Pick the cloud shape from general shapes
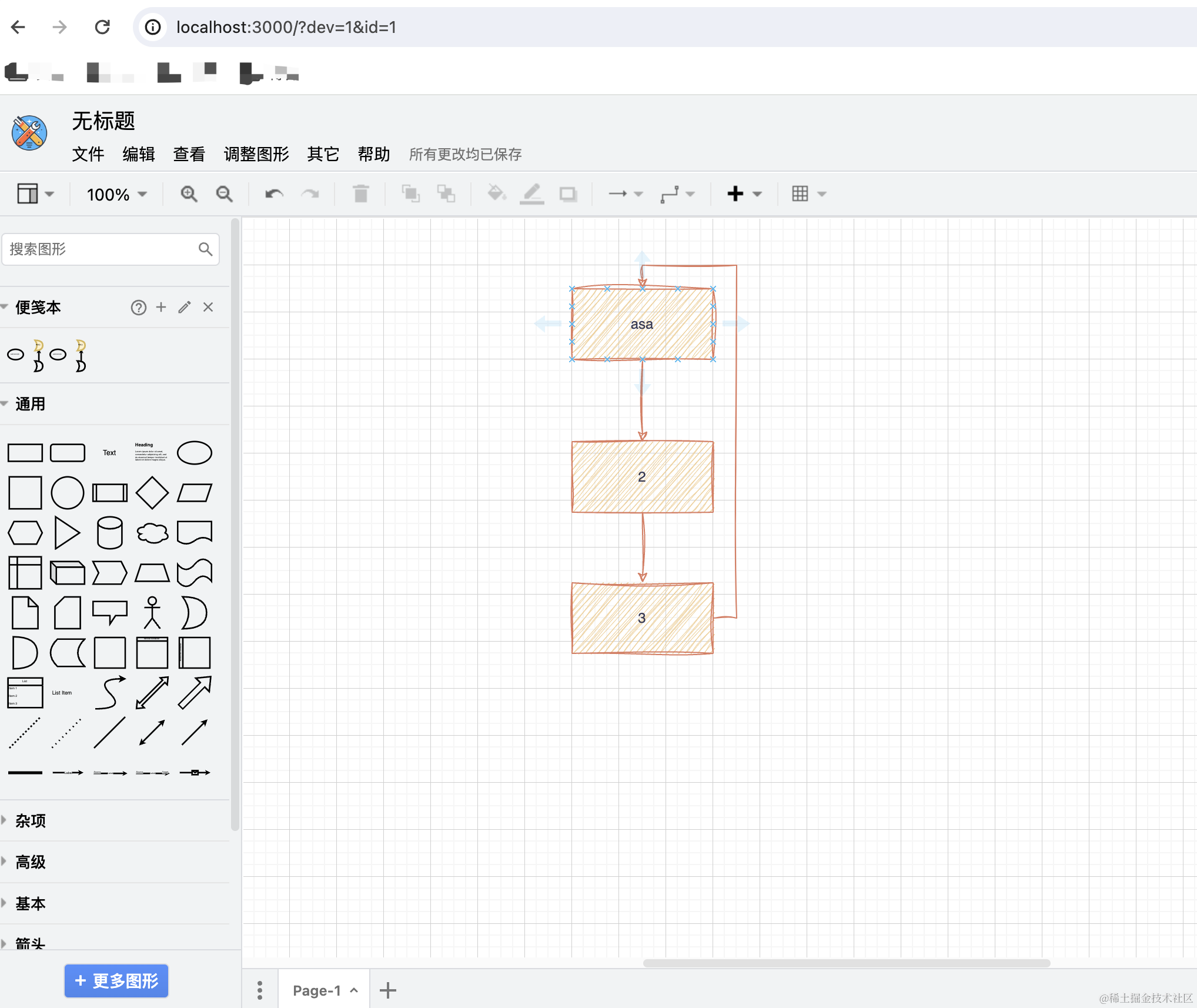The width and height of the screenshot is (1197, 1008). coord(152,533)
